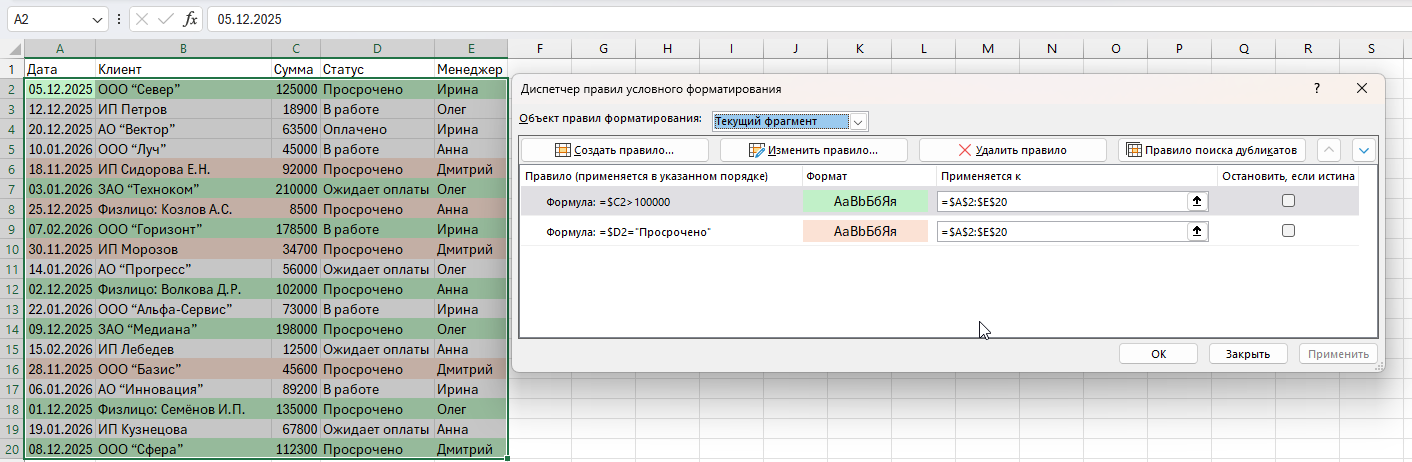Confirm the dialog with OK
The width and height of the screenshot is (1412, 462).
(x=1158, y=353)
